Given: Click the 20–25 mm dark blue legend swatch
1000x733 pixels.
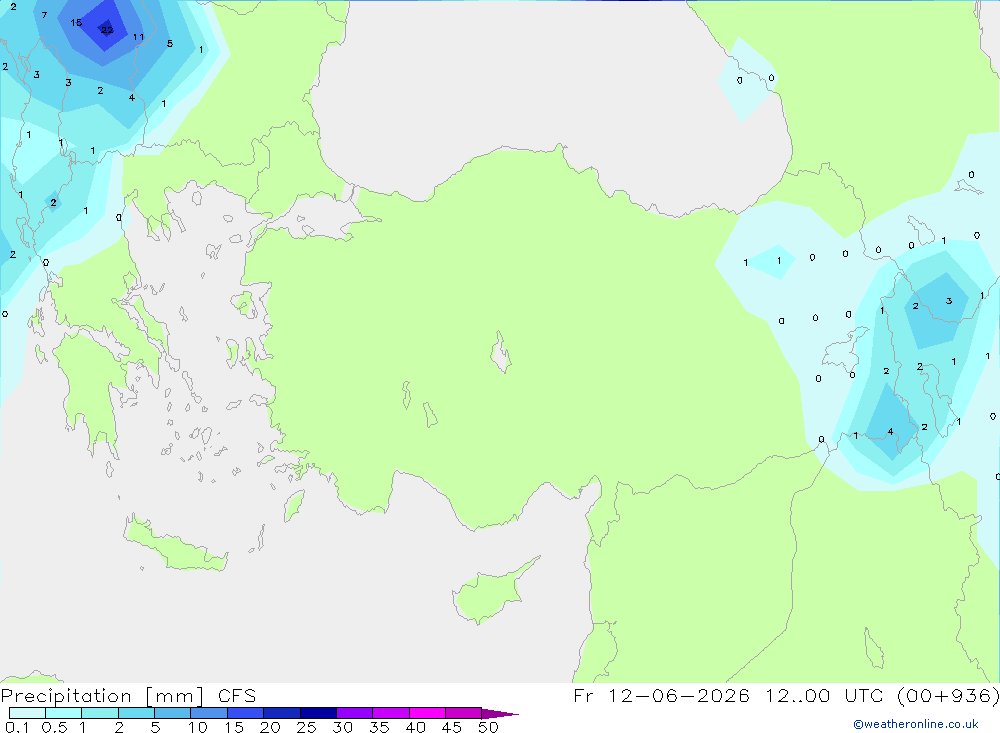Looking at the screenshot, I should (281, 713).
